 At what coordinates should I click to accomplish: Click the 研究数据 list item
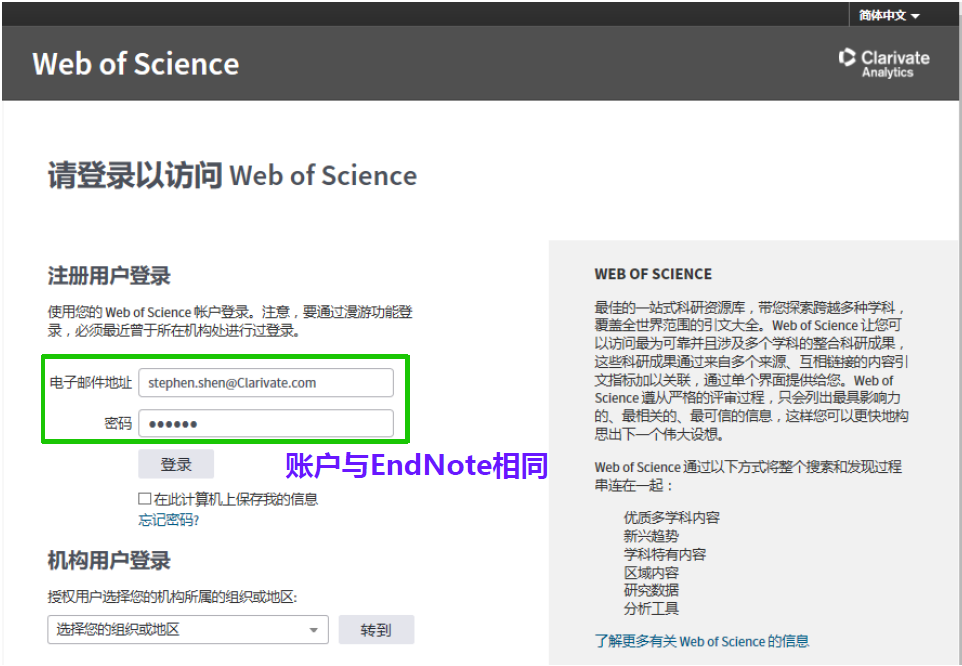click(651, 591)
